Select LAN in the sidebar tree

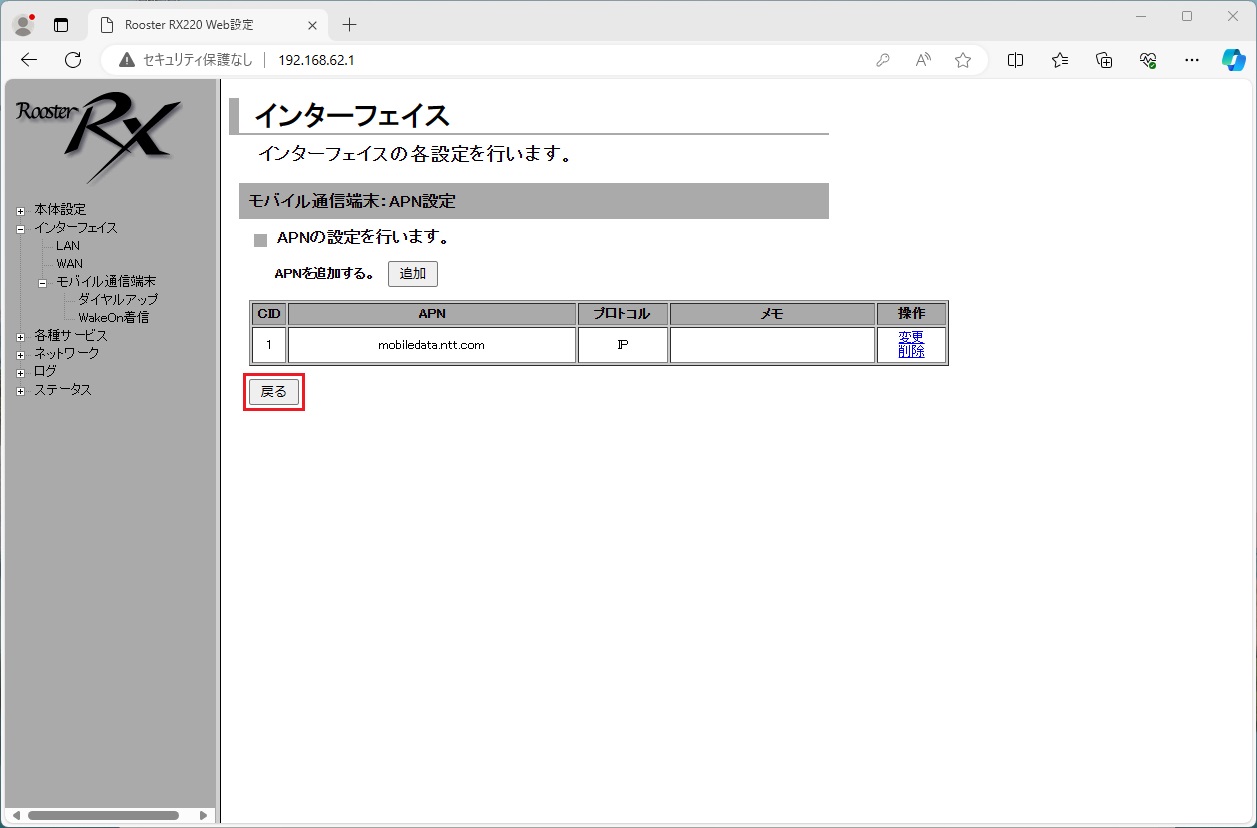click(68, 246)
